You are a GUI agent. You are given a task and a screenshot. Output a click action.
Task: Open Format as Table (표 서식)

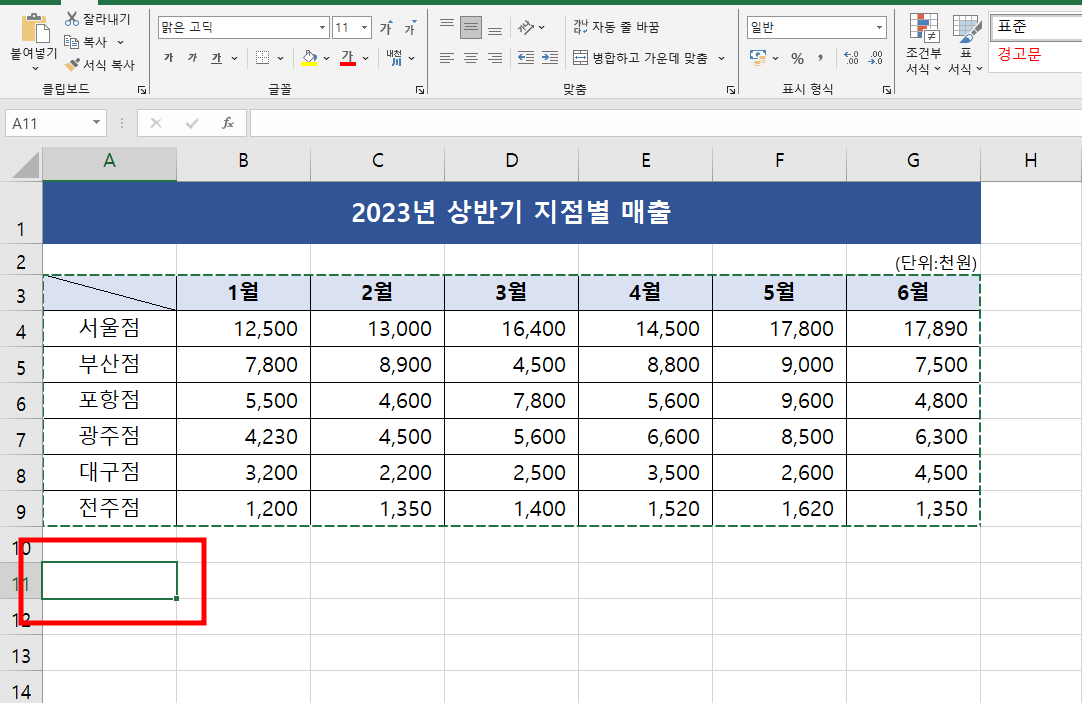965,44
